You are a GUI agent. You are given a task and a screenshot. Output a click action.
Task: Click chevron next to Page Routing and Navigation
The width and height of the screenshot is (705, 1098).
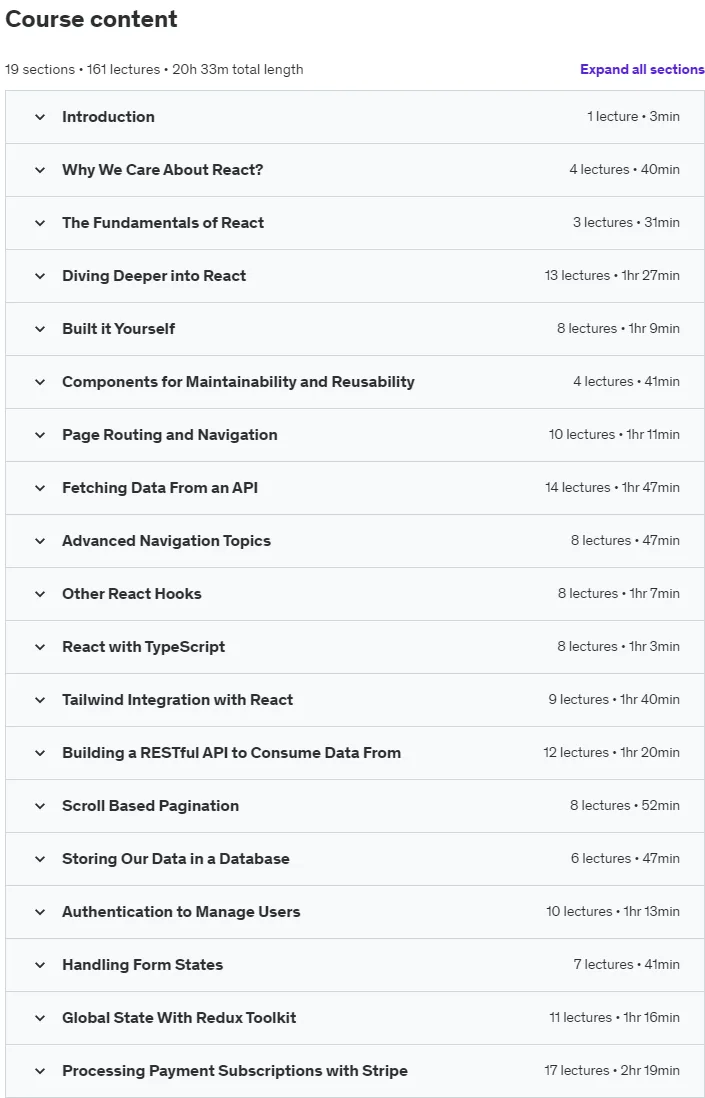point(40,435)
